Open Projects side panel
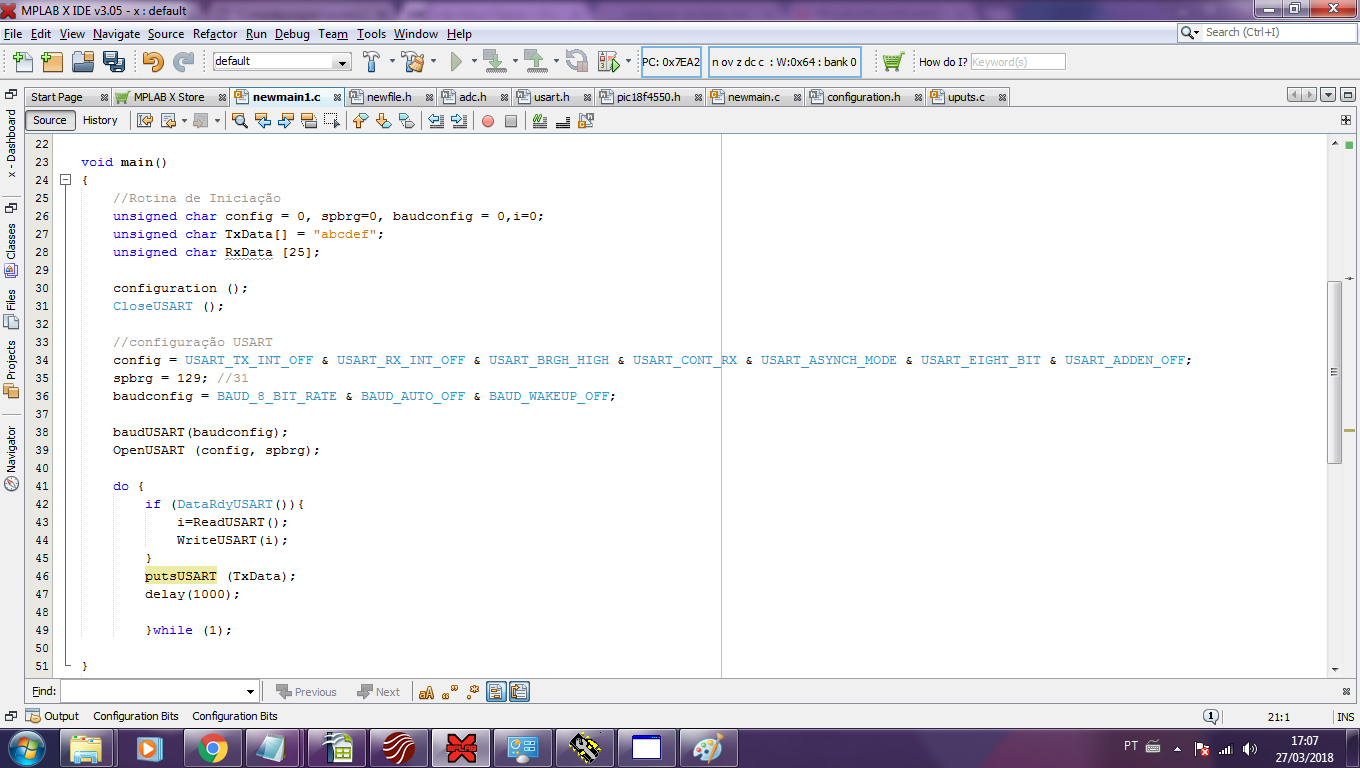Viewport: 1360px width, 768px height. (11, 369)
